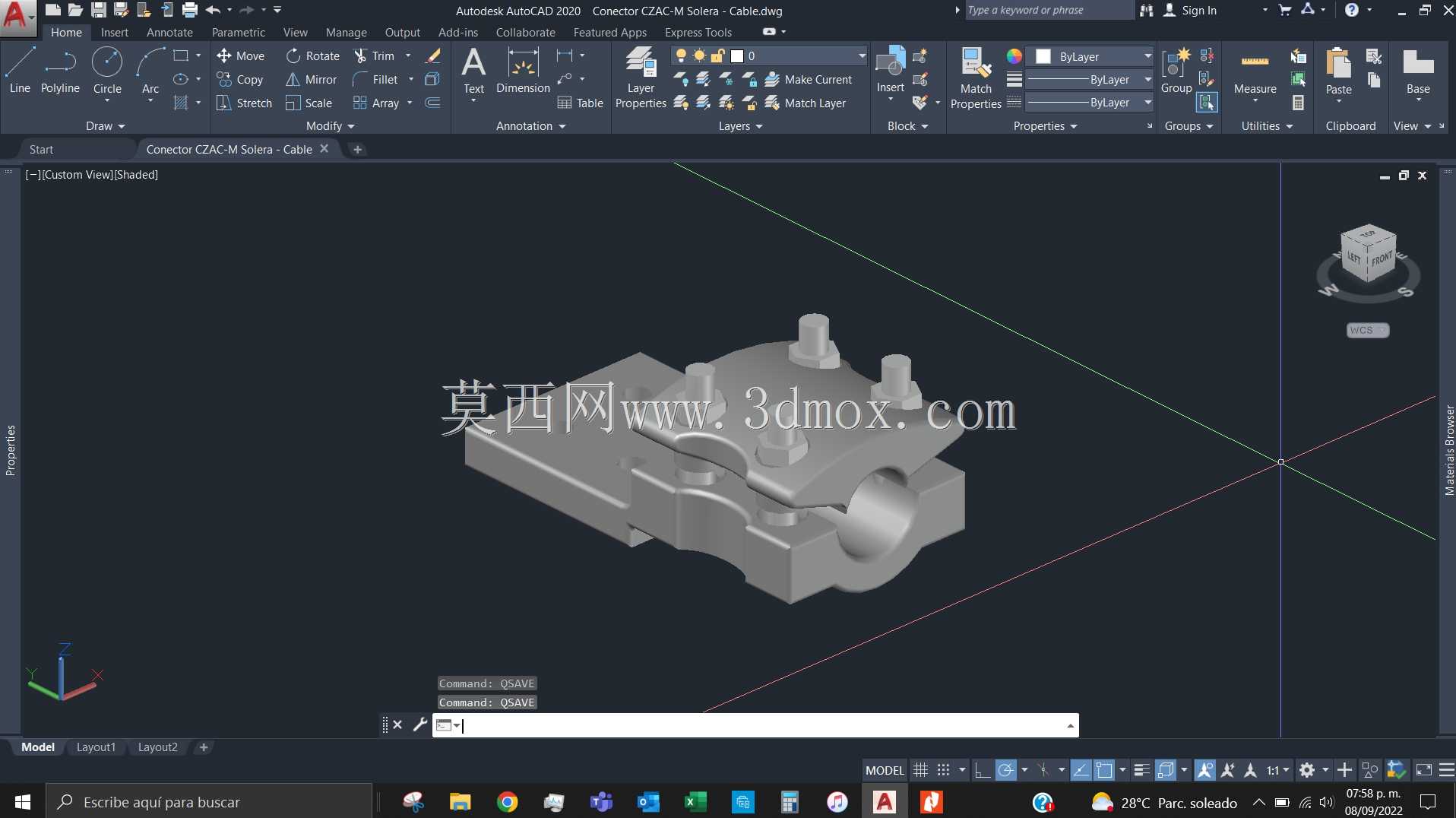Toggle 2D object snap in status bar
This screenshot has width=1456, height=818.
click(1104, 770)
